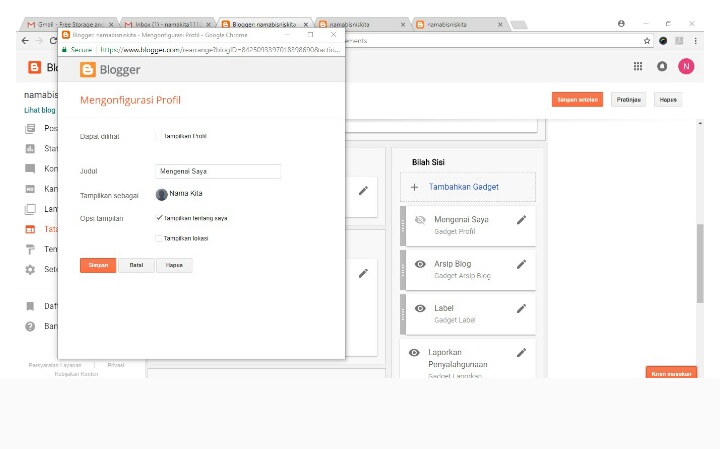Click the drag handle of Arsip Blog gadget
Viewport: 720px width, 449px height.
403,270
